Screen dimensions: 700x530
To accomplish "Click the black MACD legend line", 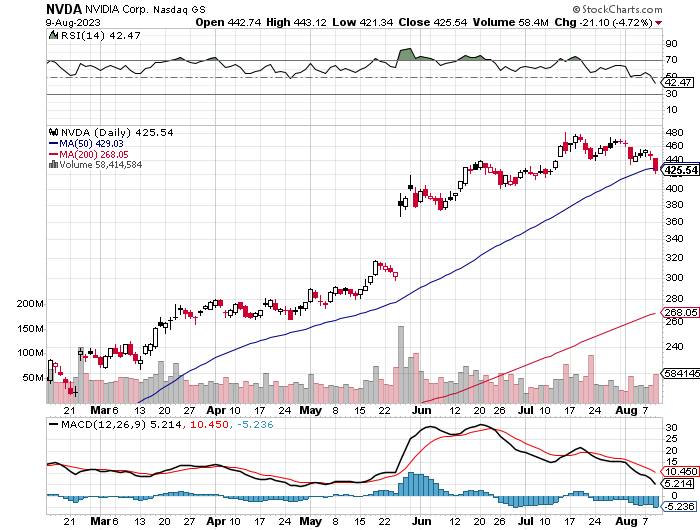I will click(54, 424).
